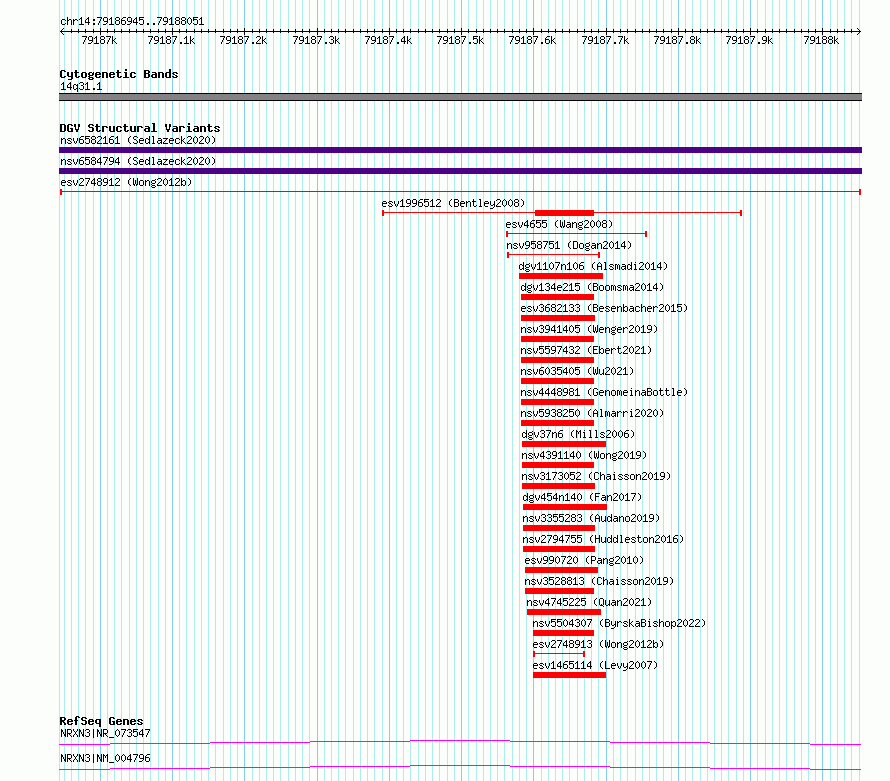Click the dgv134e215 (Boomsma2014) label

pos(592,287)
